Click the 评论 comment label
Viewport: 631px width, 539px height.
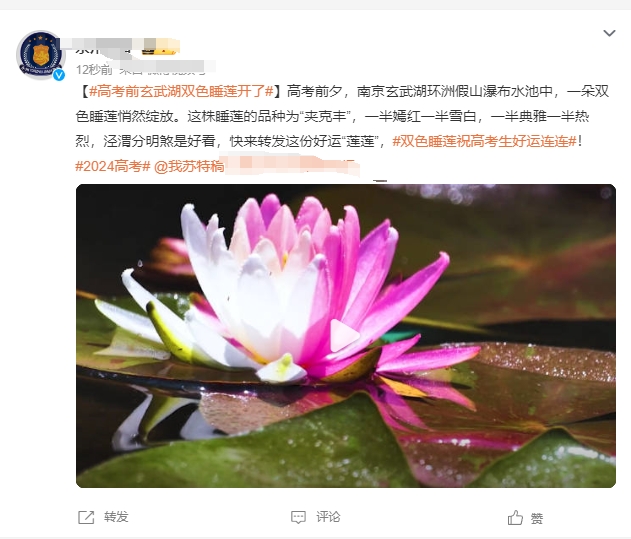[x=328, y=517]
